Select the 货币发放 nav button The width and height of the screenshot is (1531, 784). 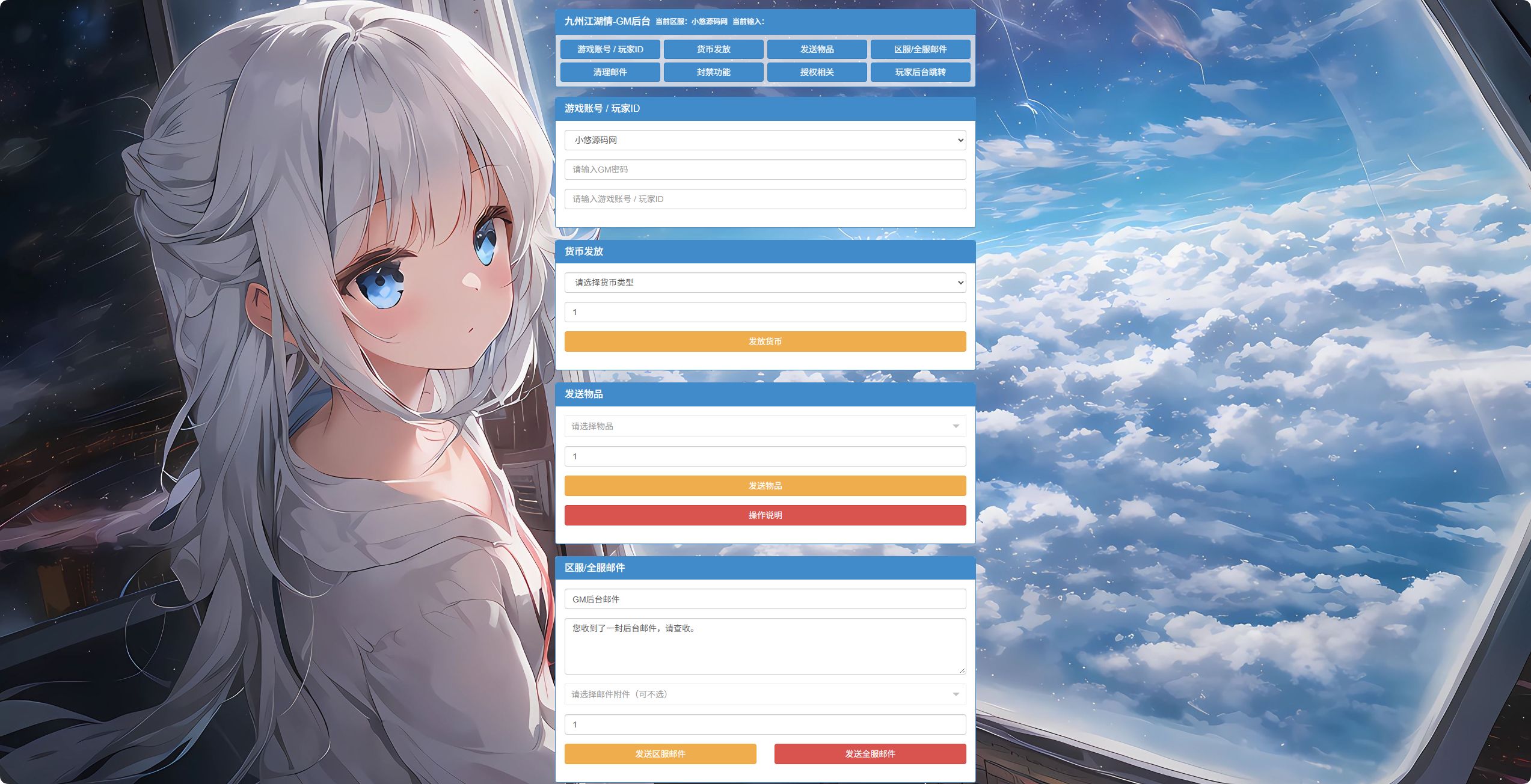click(713, 49)
